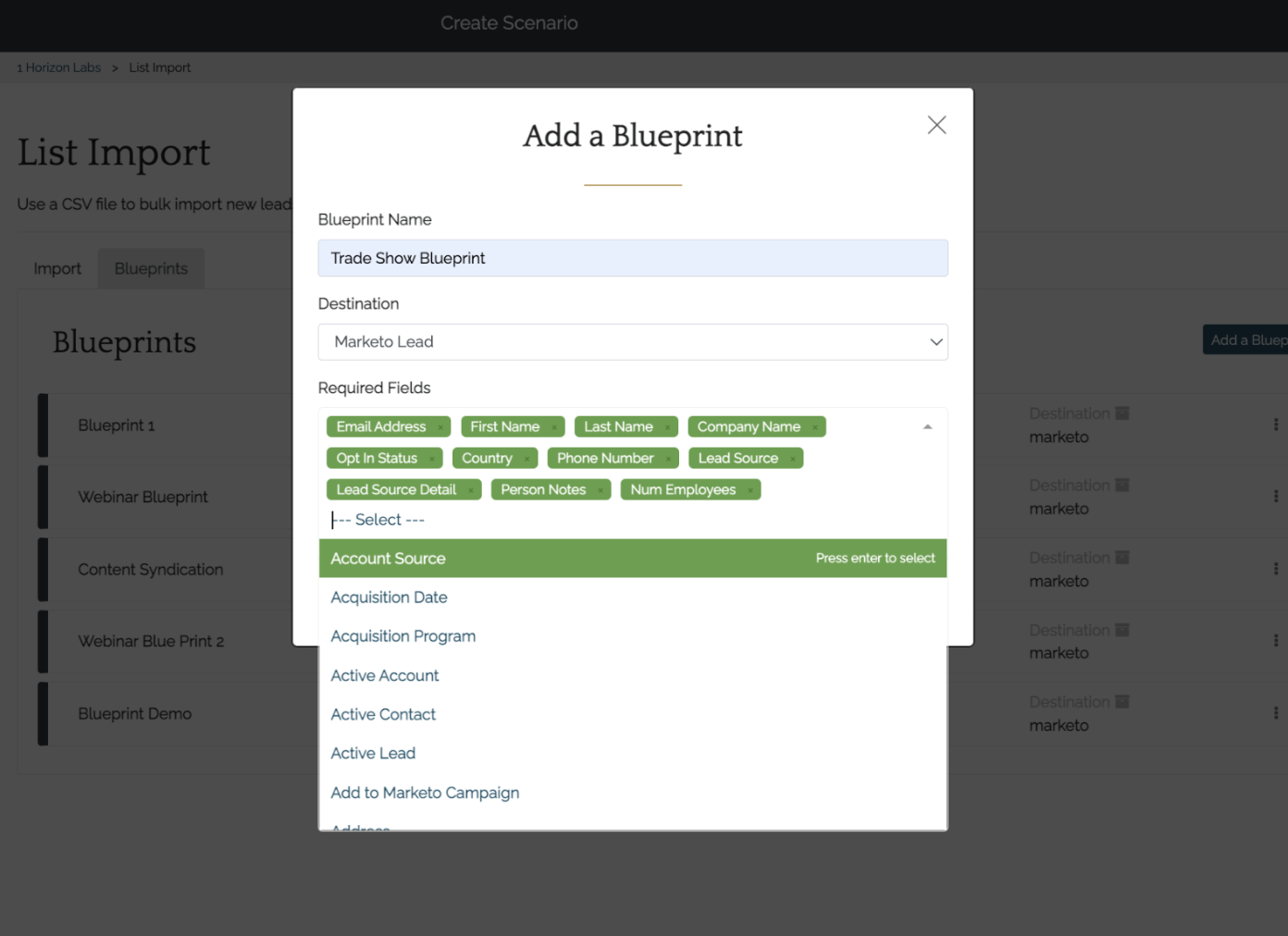1288x936 pixels.
Task: Open the Destination dropdown showing Marketo Lead
Action: click(x=633, y=342)
